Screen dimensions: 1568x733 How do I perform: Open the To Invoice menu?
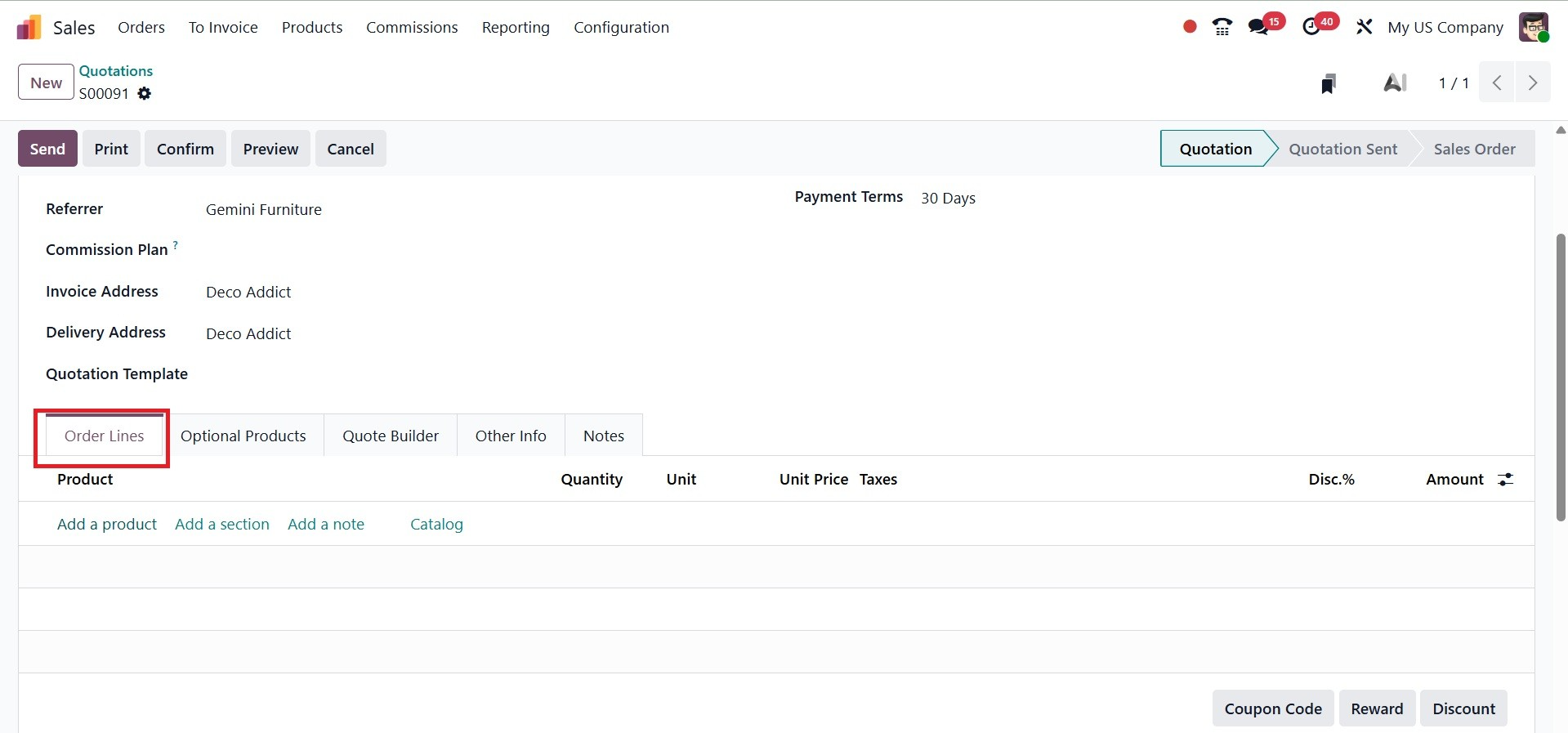pyautogui.click(x=223, y=27)
